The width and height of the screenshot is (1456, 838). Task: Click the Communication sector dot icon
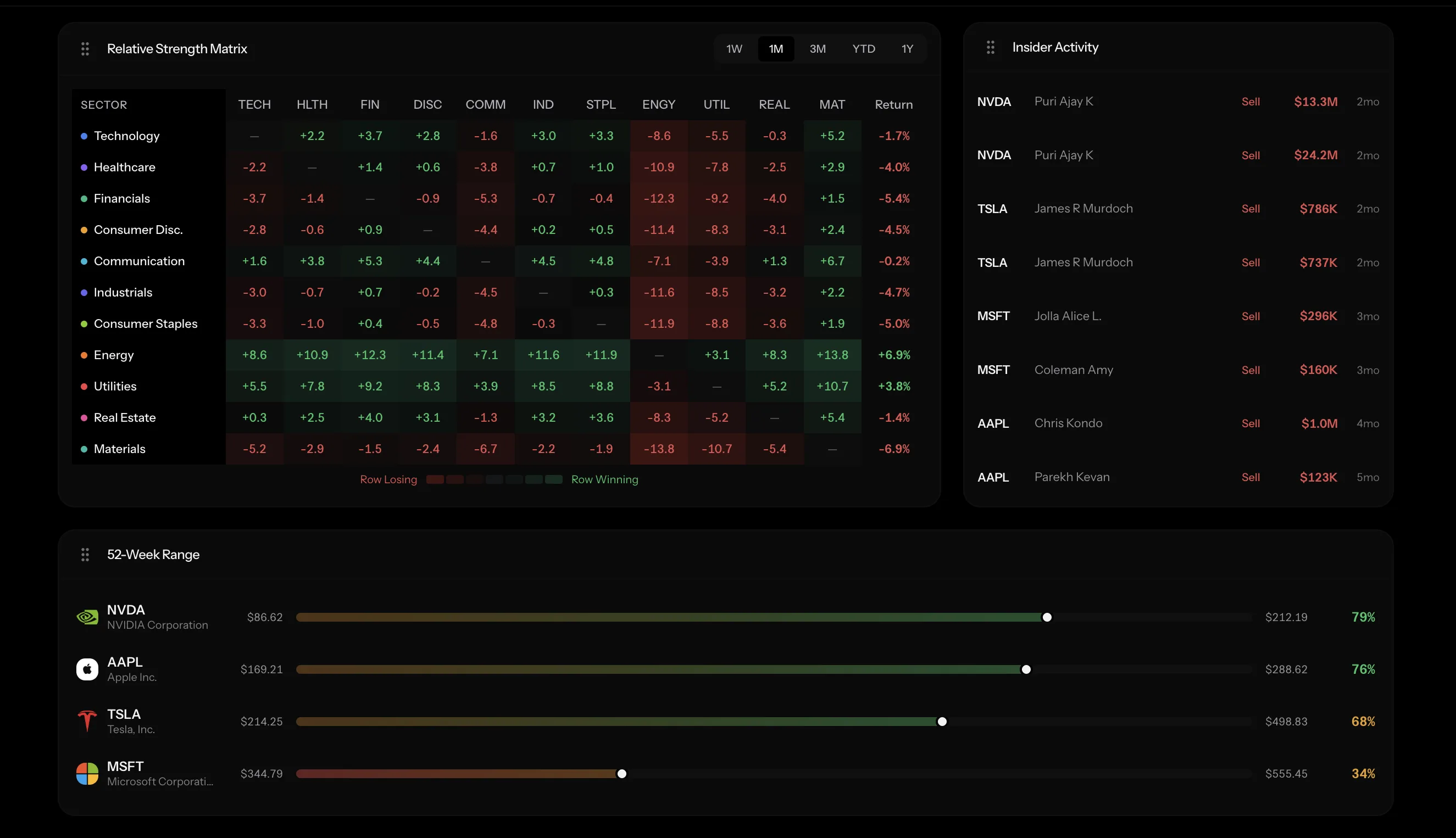(x=84, y=261)
